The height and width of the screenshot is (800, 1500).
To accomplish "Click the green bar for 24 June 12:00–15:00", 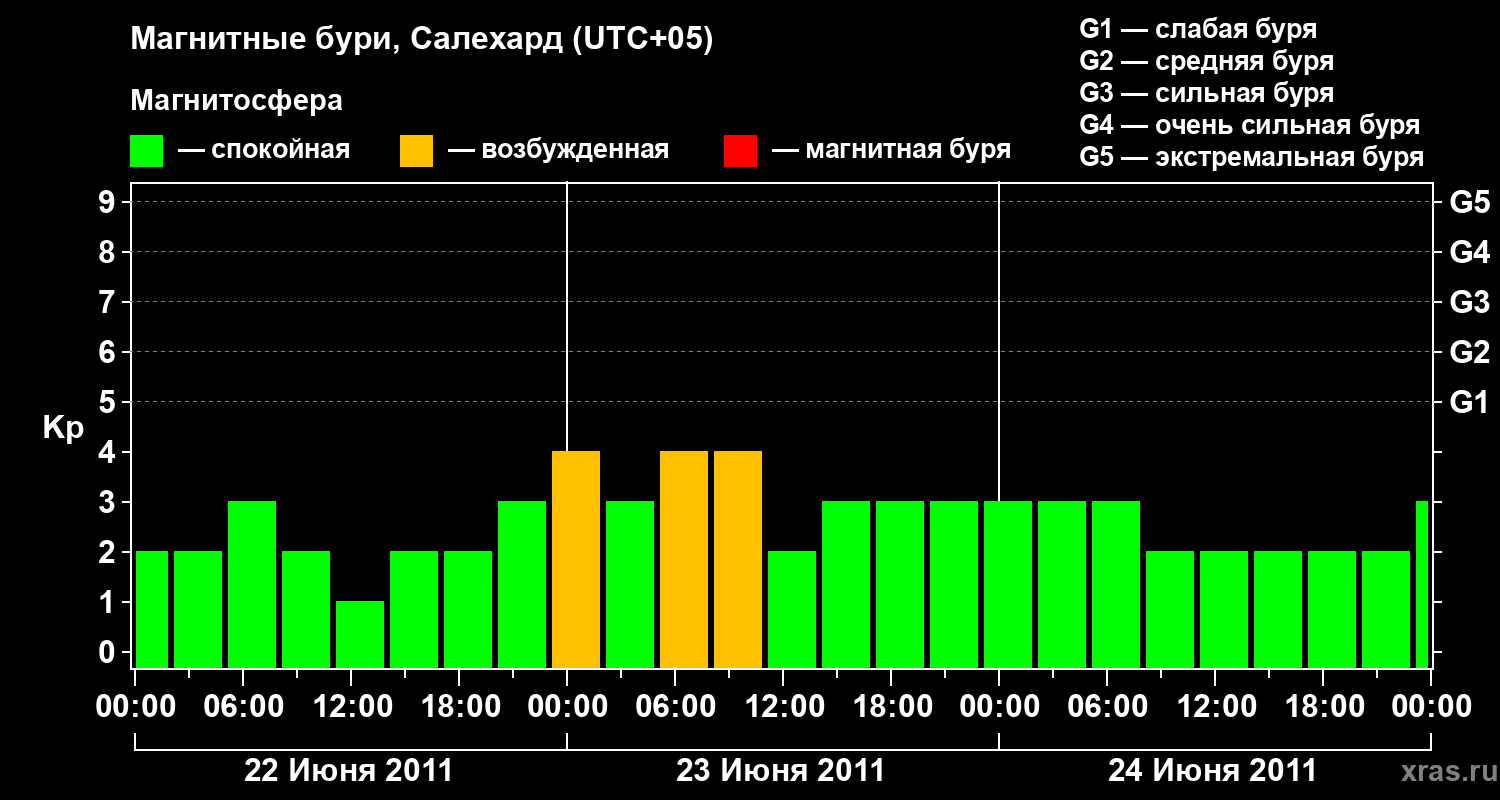I will click(x=1224, y=609).
